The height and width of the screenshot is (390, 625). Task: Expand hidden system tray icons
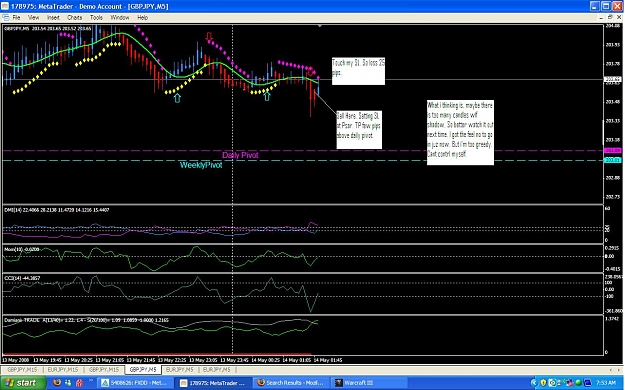pos(534,383)
